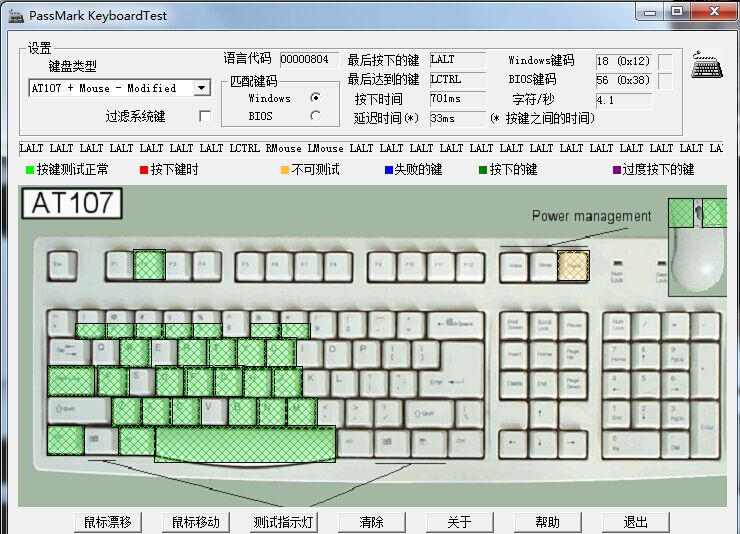
Task: Click the E key on the keyboard image
Action: point(163,352)
